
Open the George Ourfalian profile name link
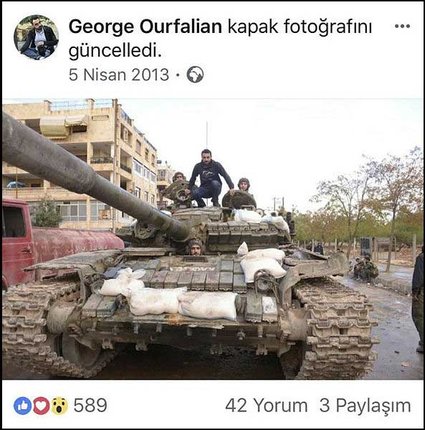coord(145,27)
